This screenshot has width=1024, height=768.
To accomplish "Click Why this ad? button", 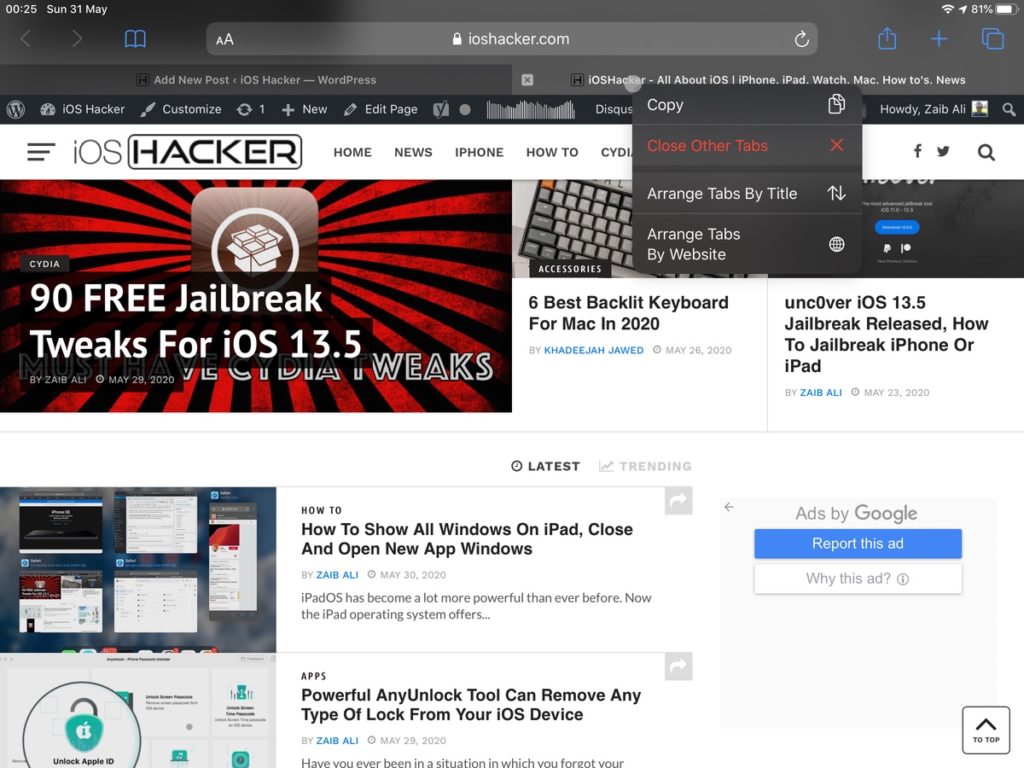I will coord(857,579).
